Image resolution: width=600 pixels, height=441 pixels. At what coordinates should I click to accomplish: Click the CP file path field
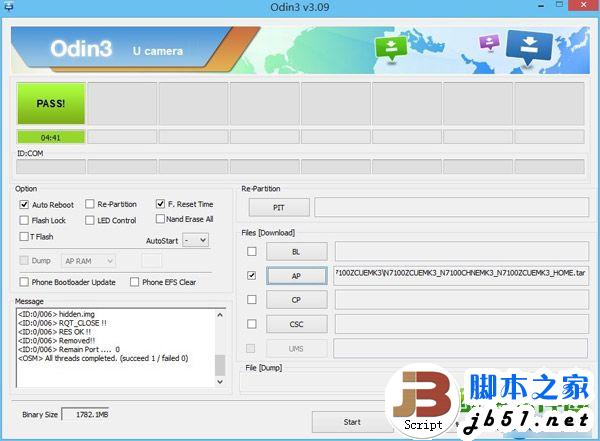(x=461, y=299)
